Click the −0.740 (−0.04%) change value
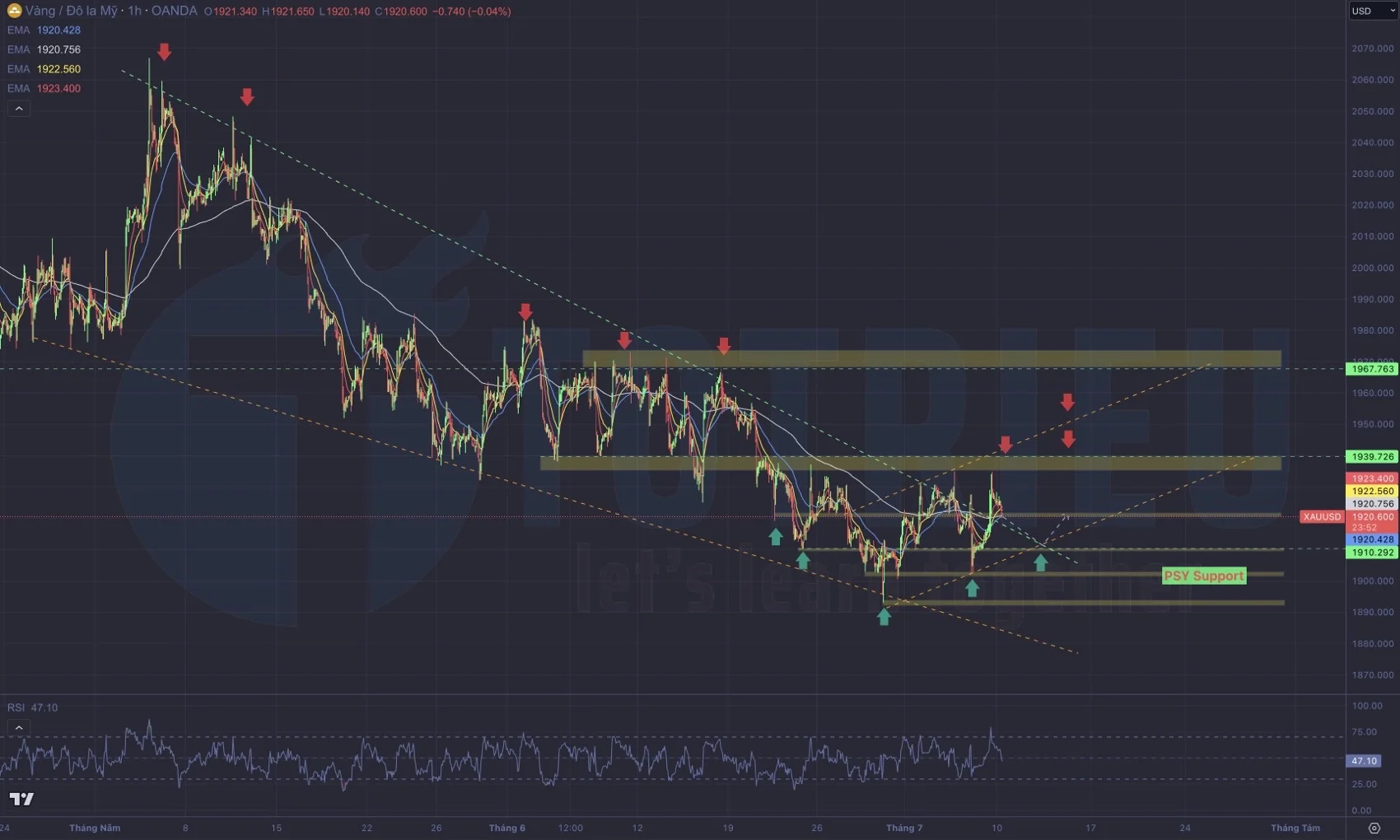Image resolution: width=1400 pixels, height=840 pixels. (x=471, y=12)
